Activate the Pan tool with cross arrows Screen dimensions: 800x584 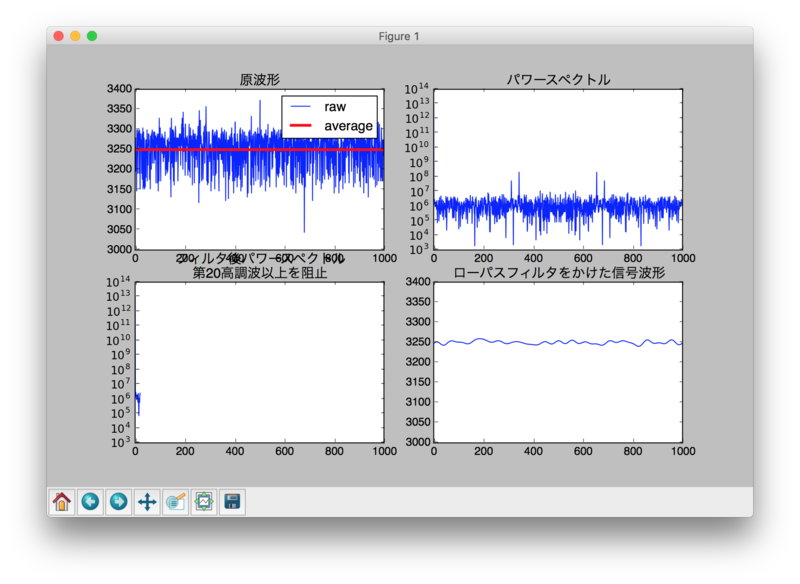click(147, 502)
